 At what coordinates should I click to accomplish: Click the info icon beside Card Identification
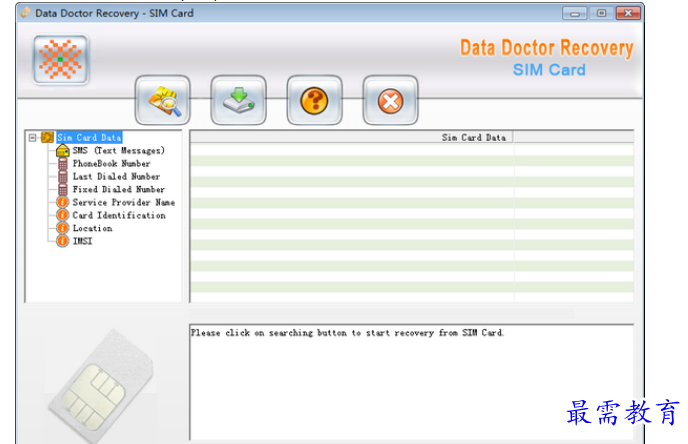click(63, 215)
